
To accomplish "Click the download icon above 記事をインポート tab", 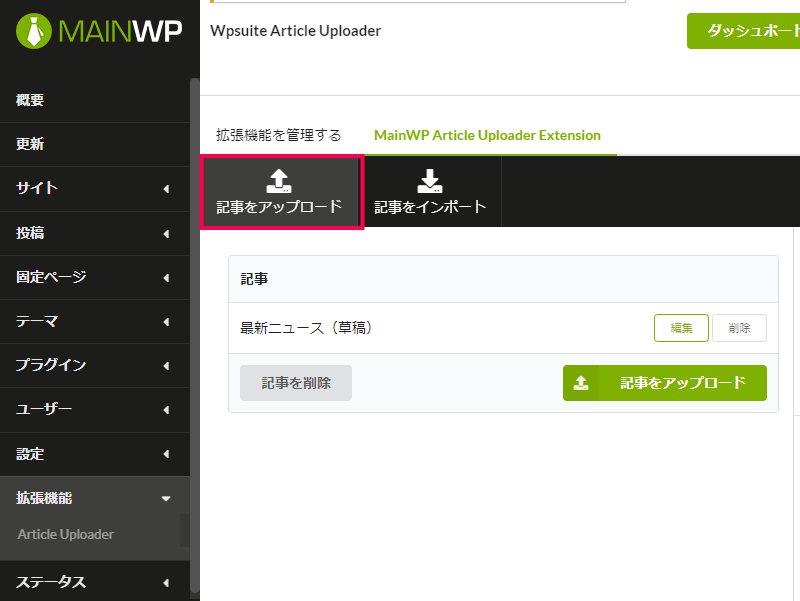I will 430,181.
